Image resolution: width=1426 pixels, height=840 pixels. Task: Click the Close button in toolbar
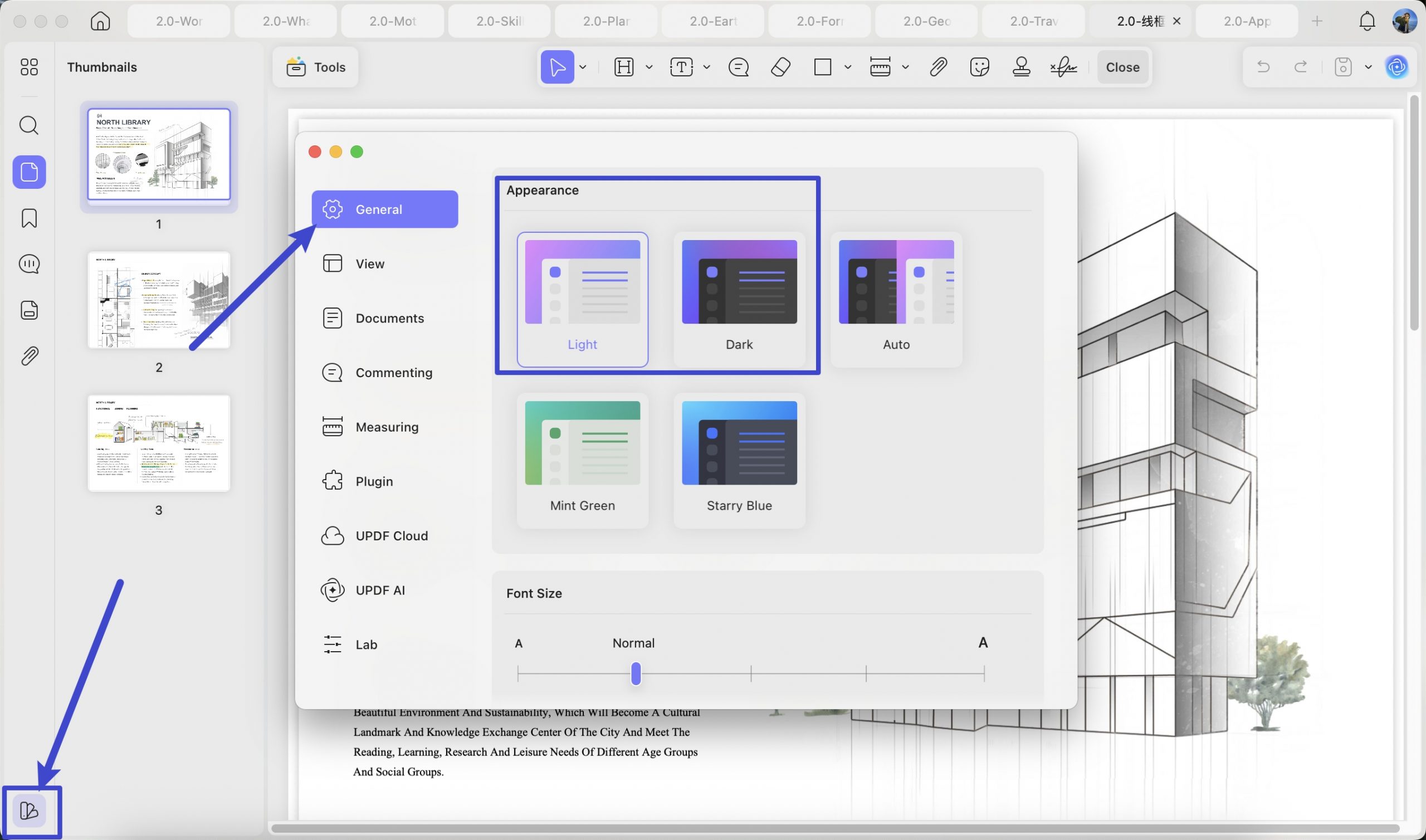pos(1122,67)
